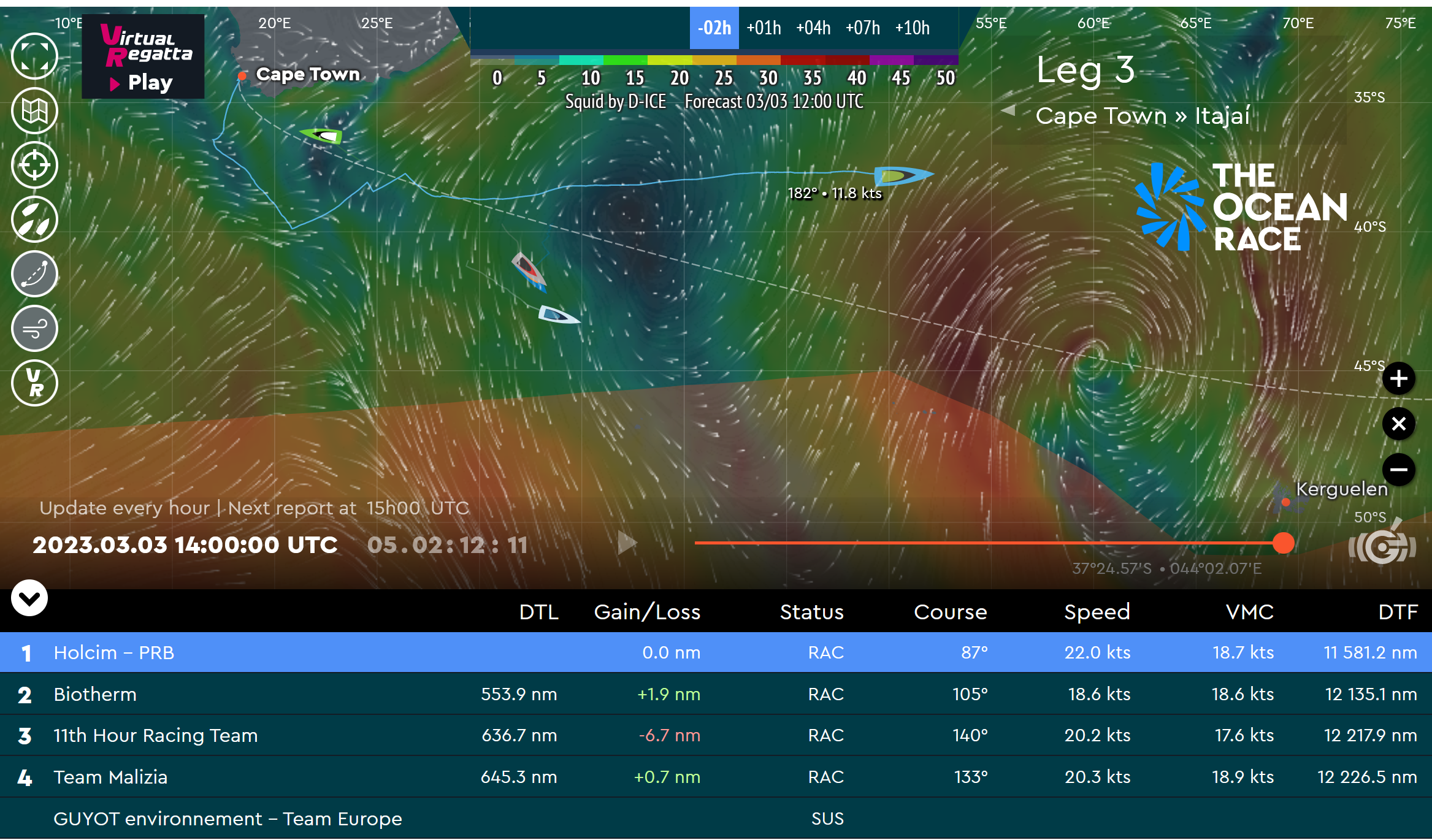
Task: Click the 182° • 11.8 kts boat label
Action: [x=835, y=193]
